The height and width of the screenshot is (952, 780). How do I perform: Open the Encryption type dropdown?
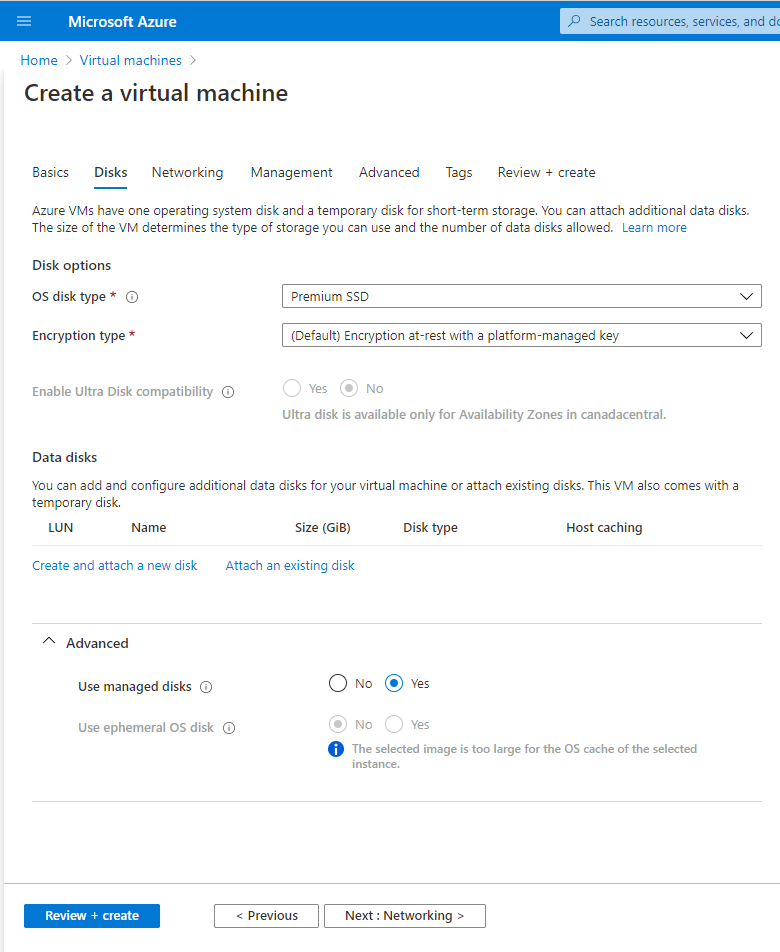[521, 335]
